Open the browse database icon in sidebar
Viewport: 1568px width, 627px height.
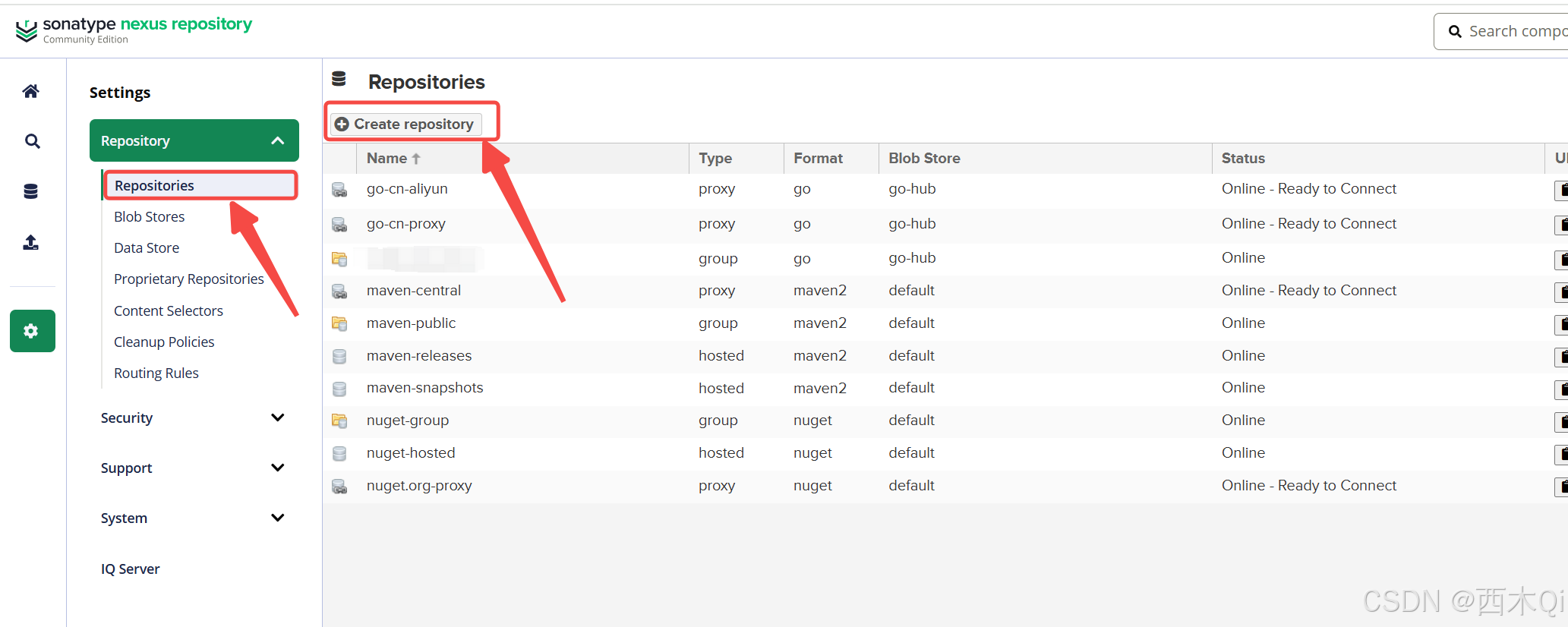click(30, 191)
